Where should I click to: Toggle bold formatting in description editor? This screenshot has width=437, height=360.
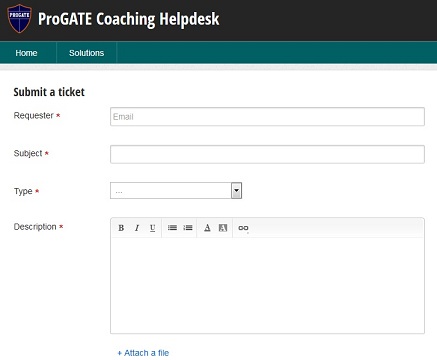point(121,228)
